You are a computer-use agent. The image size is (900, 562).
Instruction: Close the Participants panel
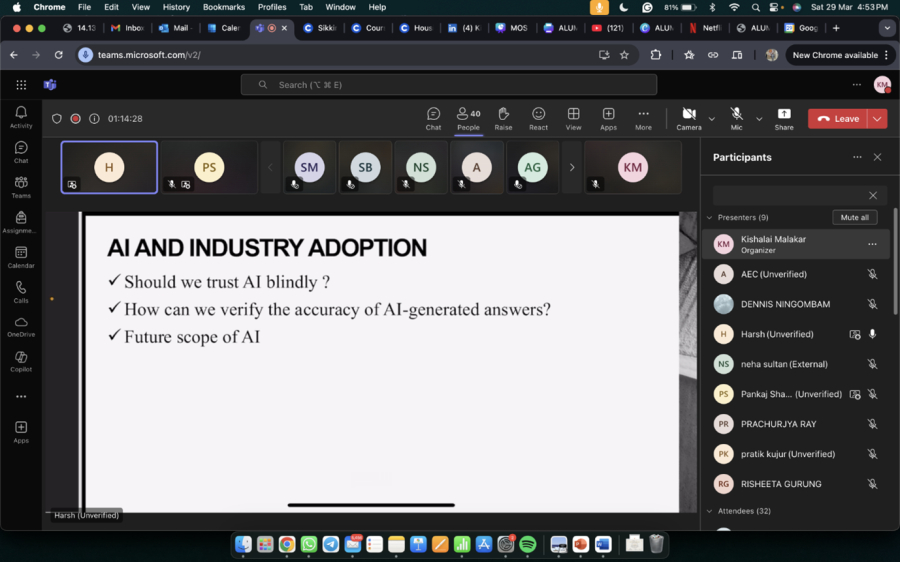877,157
